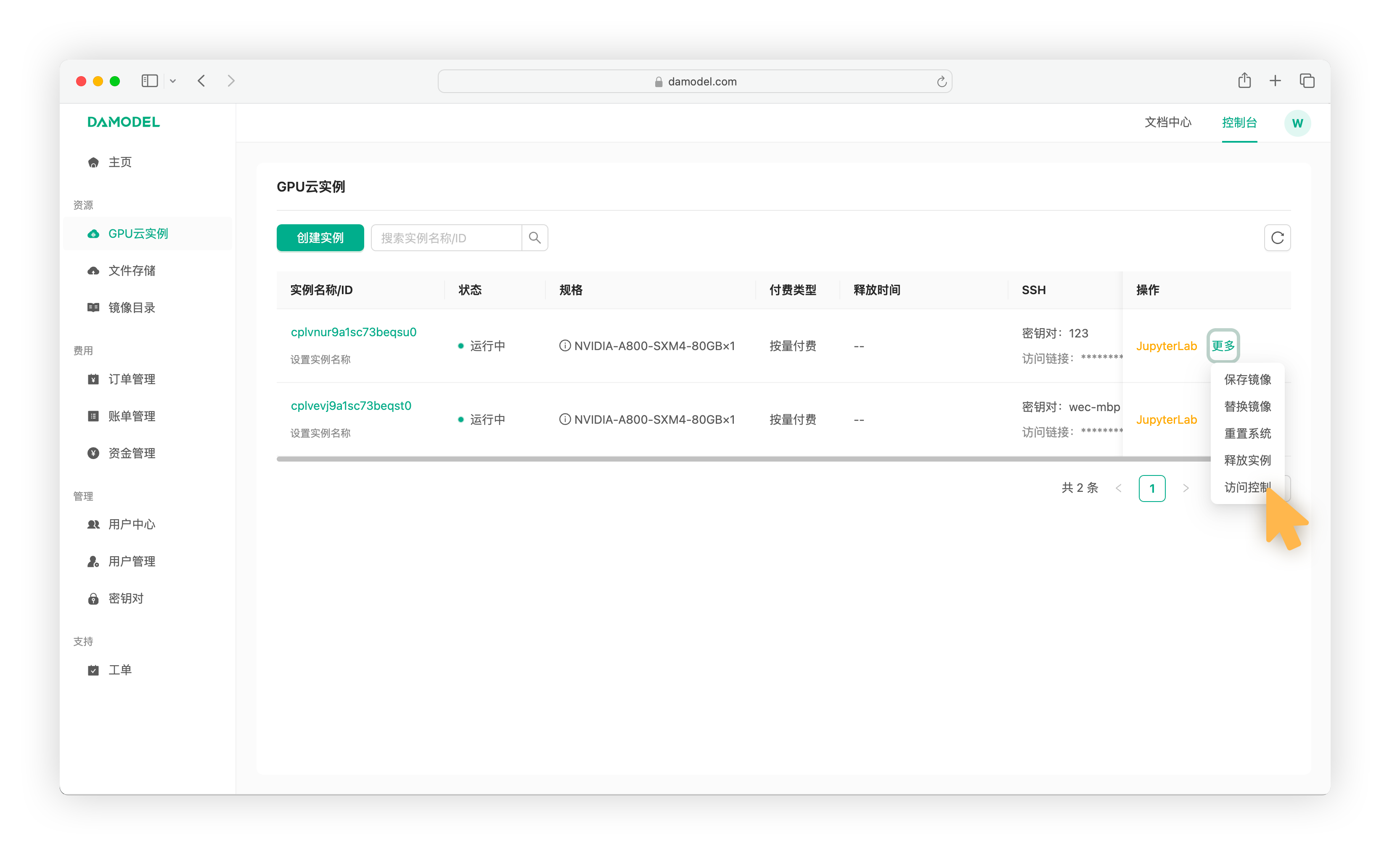Screen dimensions: 1400x855
Task: Click 更多 dropdown for first instance
Action: [x=1223, y=345]
